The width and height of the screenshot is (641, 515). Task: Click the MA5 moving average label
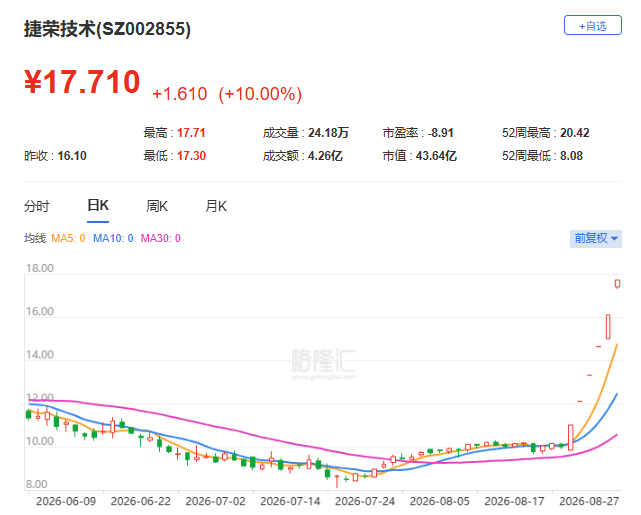[x=68, y=238]
